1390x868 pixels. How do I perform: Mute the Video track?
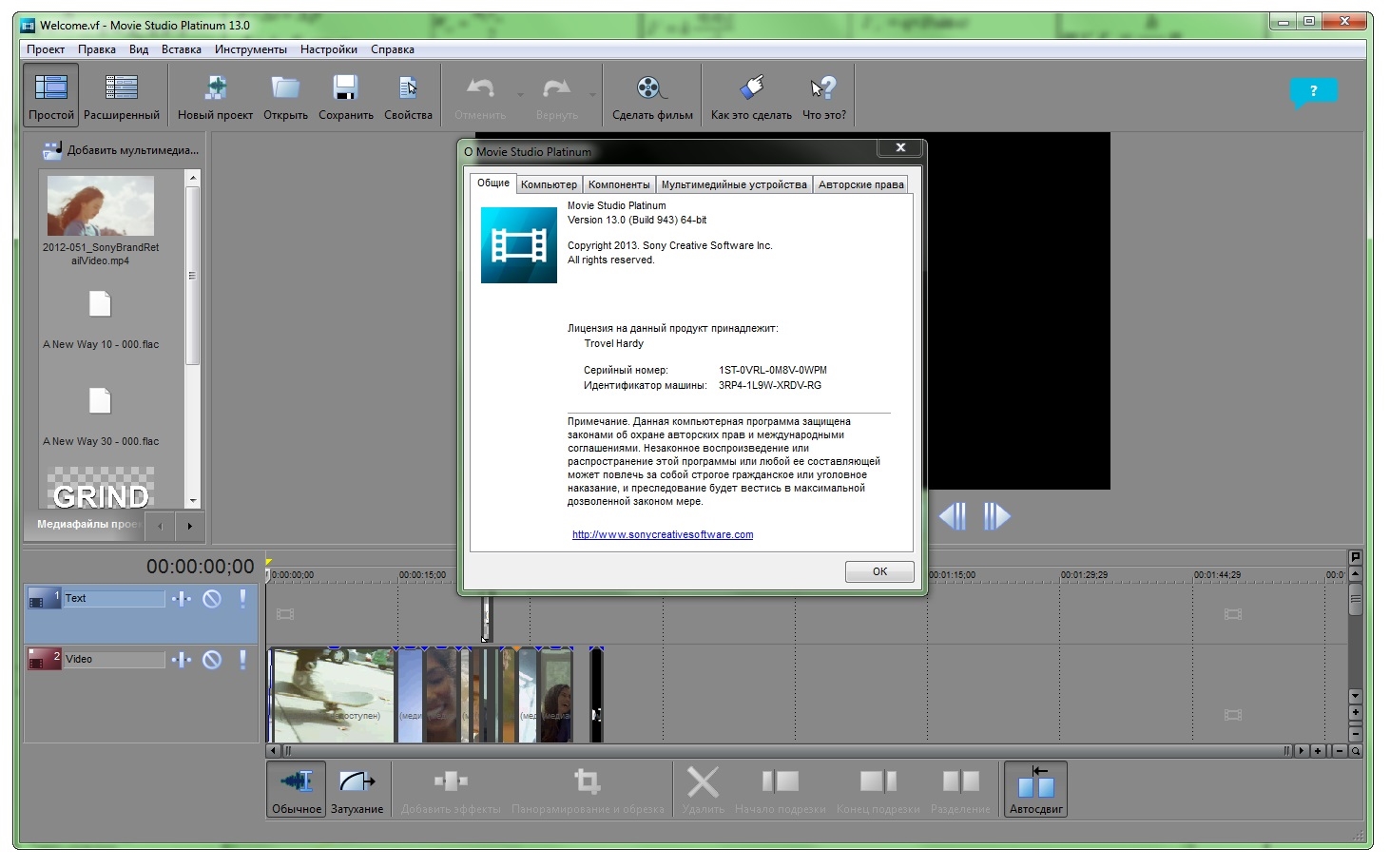click(212, 659)
